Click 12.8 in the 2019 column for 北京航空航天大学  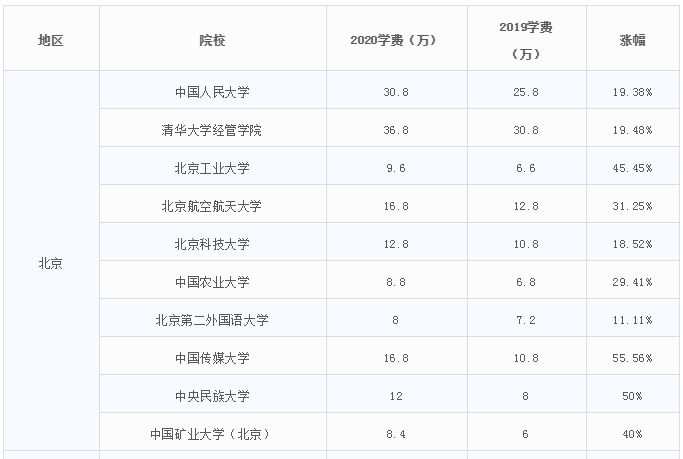pos(526,206)
